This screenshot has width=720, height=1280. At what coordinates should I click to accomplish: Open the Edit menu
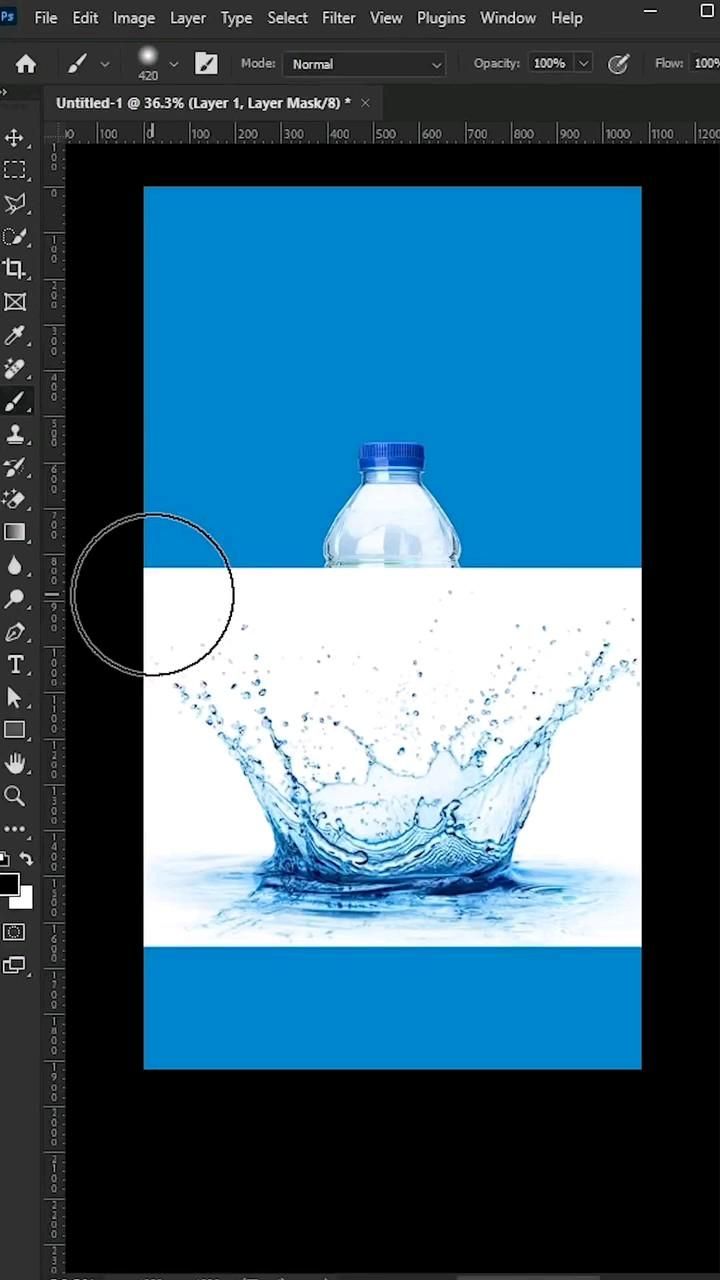pos(85,18)
